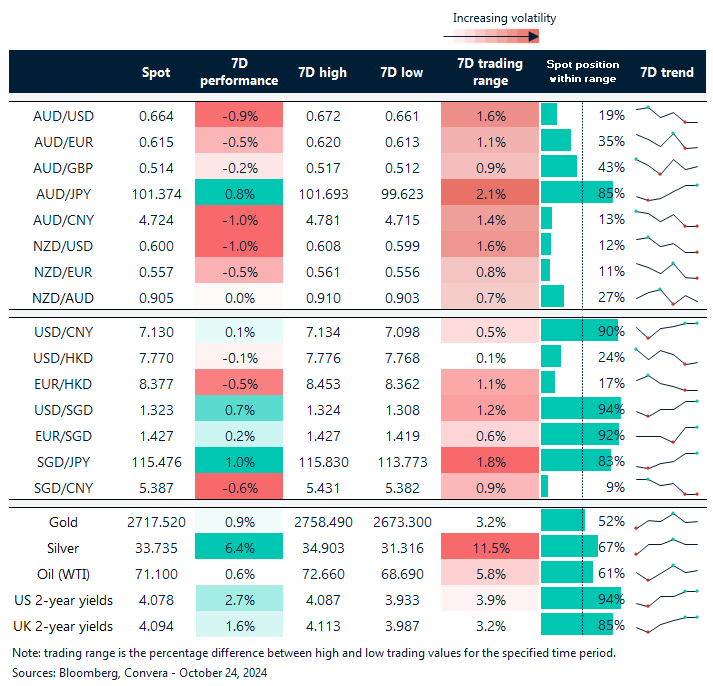This screenshot has width=713, height=686.
Task: Click the UK 2-year yields trend sparkline
Action: point(667,624)
